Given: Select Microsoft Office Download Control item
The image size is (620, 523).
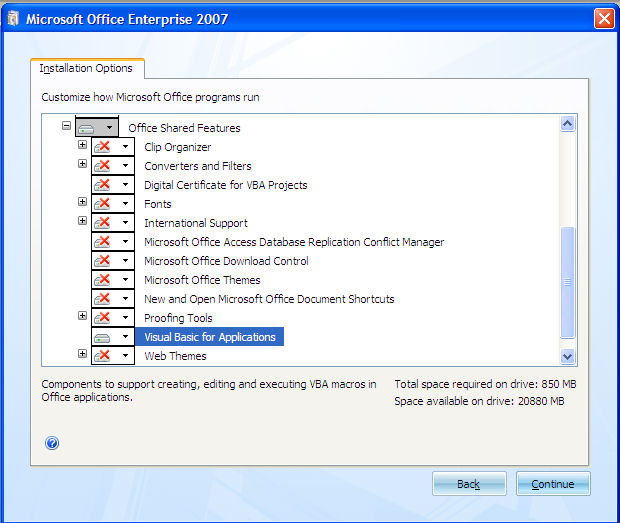Looking at the screenshot, I should click(226, 261).
